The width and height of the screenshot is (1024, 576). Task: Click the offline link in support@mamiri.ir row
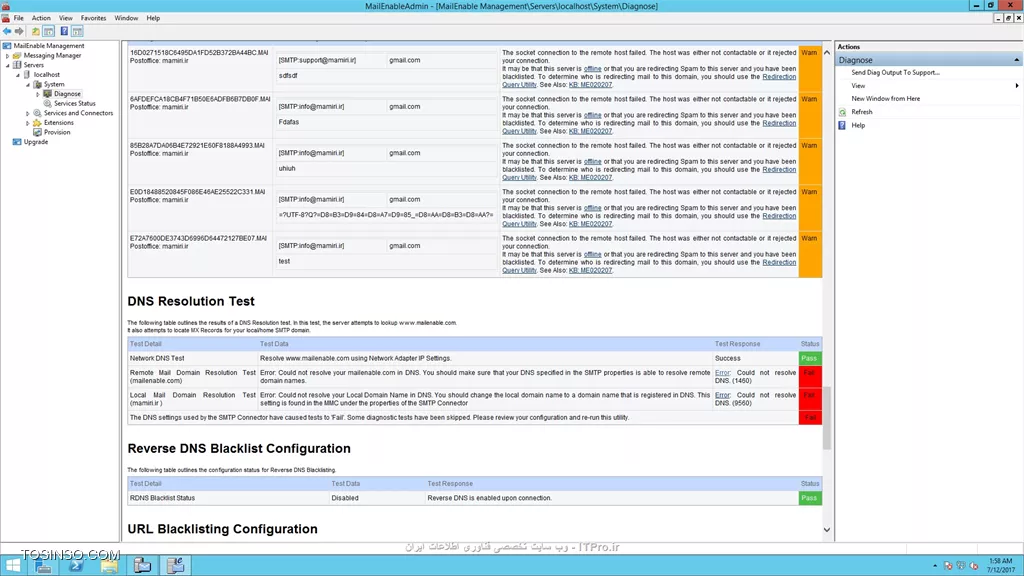tap(592, 69)
